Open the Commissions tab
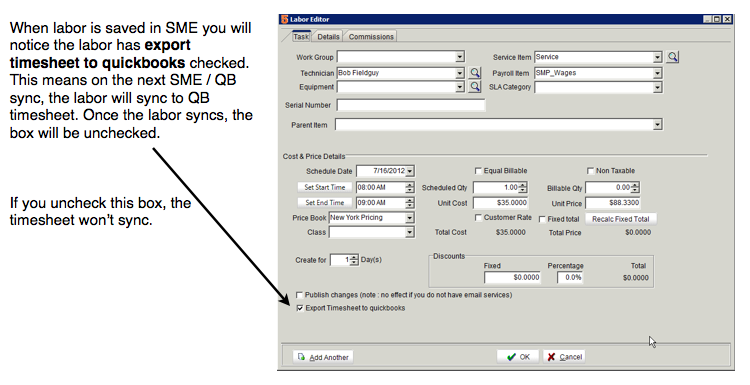The width and height of the screenshot is (750, 385). coord(371,36)
